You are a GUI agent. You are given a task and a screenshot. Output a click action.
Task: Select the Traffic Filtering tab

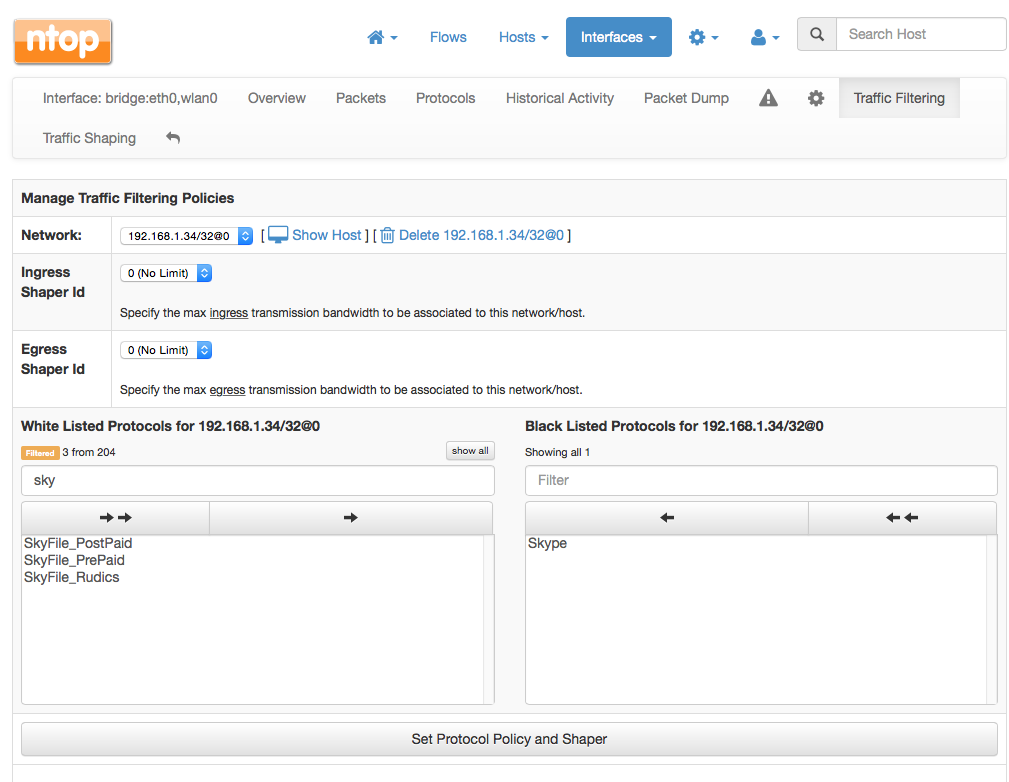pos(899,98)
